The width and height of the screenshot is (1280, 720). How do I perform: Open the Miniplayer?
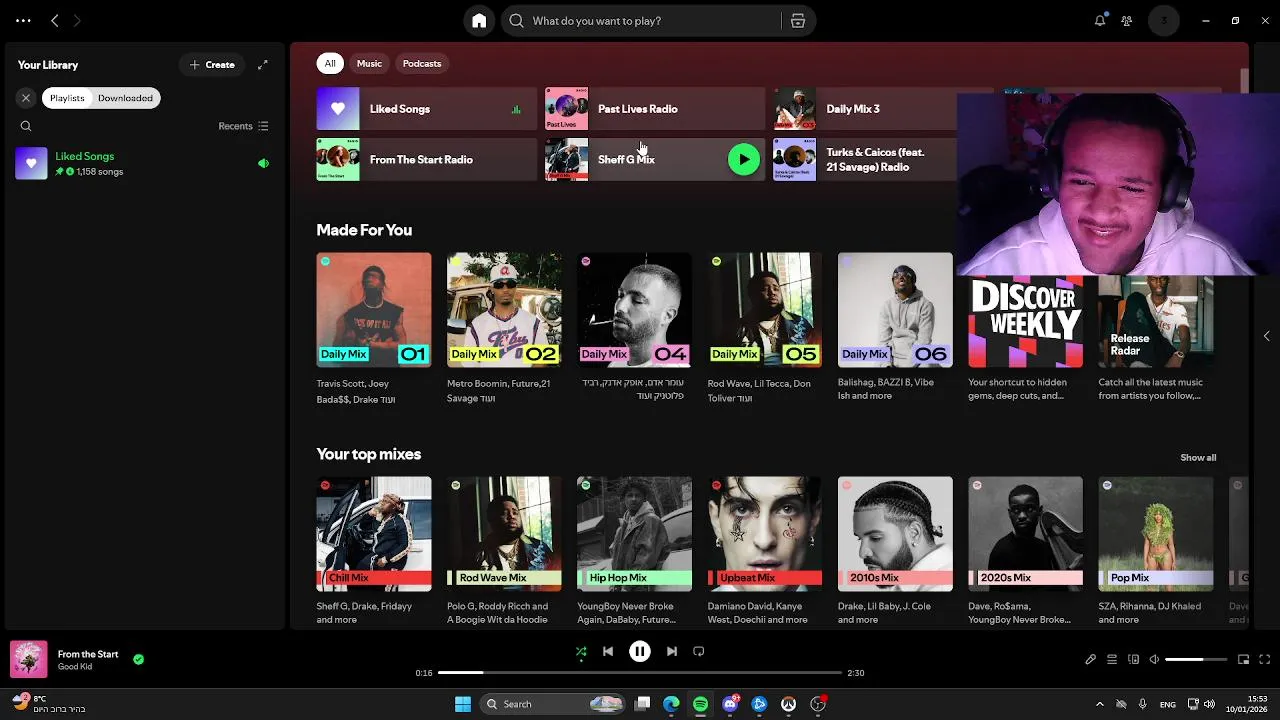click(1244, 659)
